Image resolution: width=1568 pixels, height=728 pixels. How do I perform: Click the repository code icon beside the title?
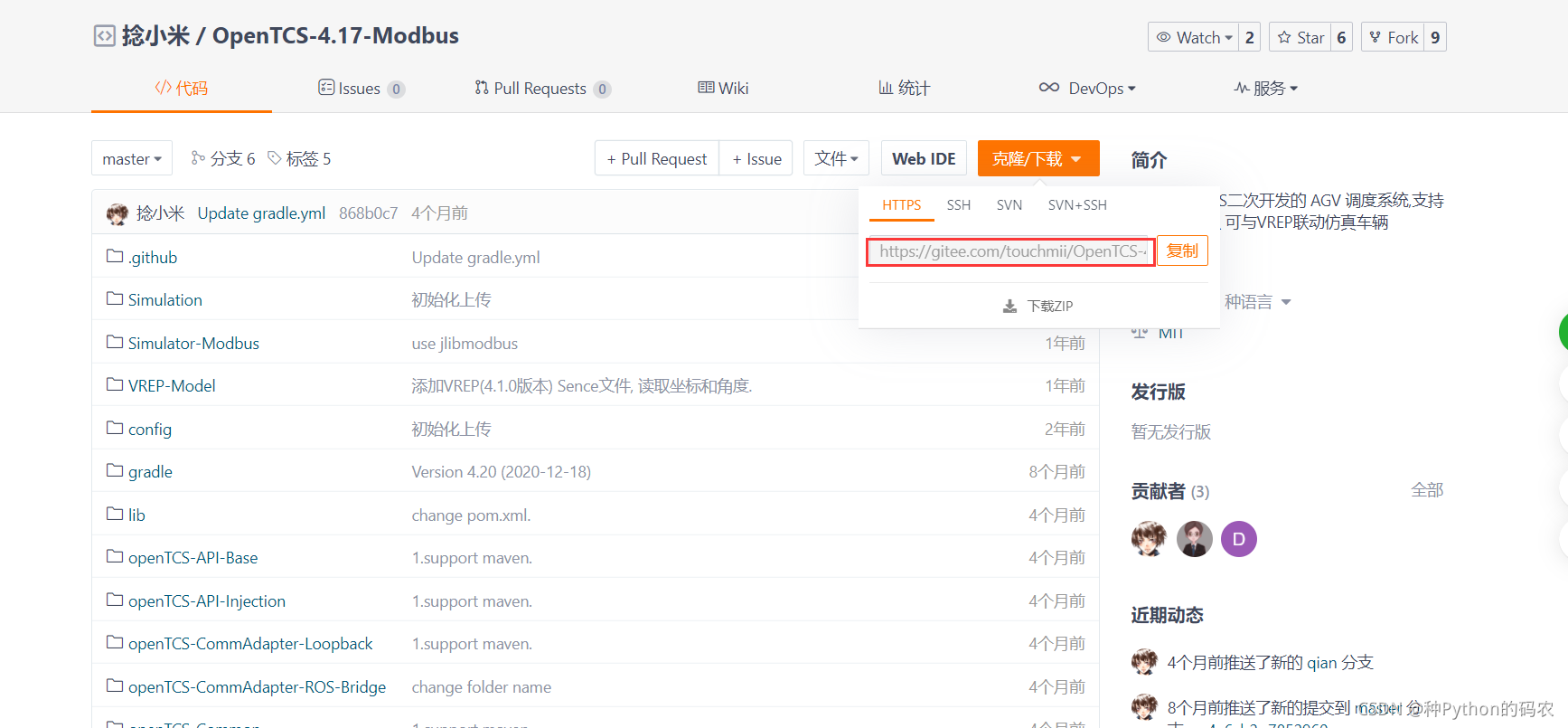(x=105, y=36)
